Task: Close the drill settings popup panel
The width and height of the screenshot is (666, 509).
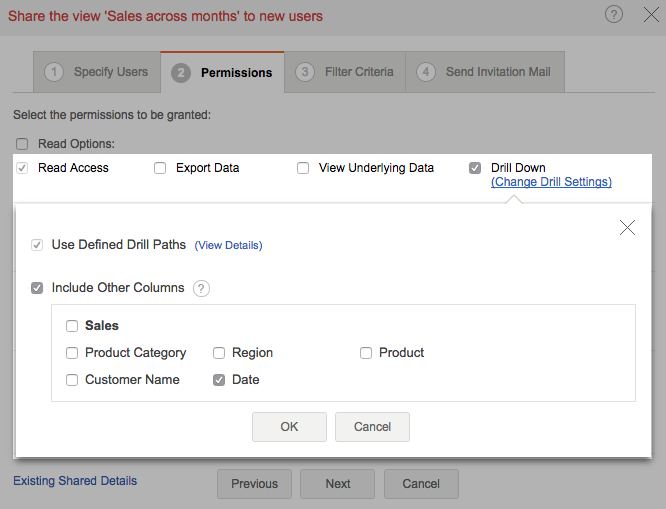Action: tap(627, 228)
